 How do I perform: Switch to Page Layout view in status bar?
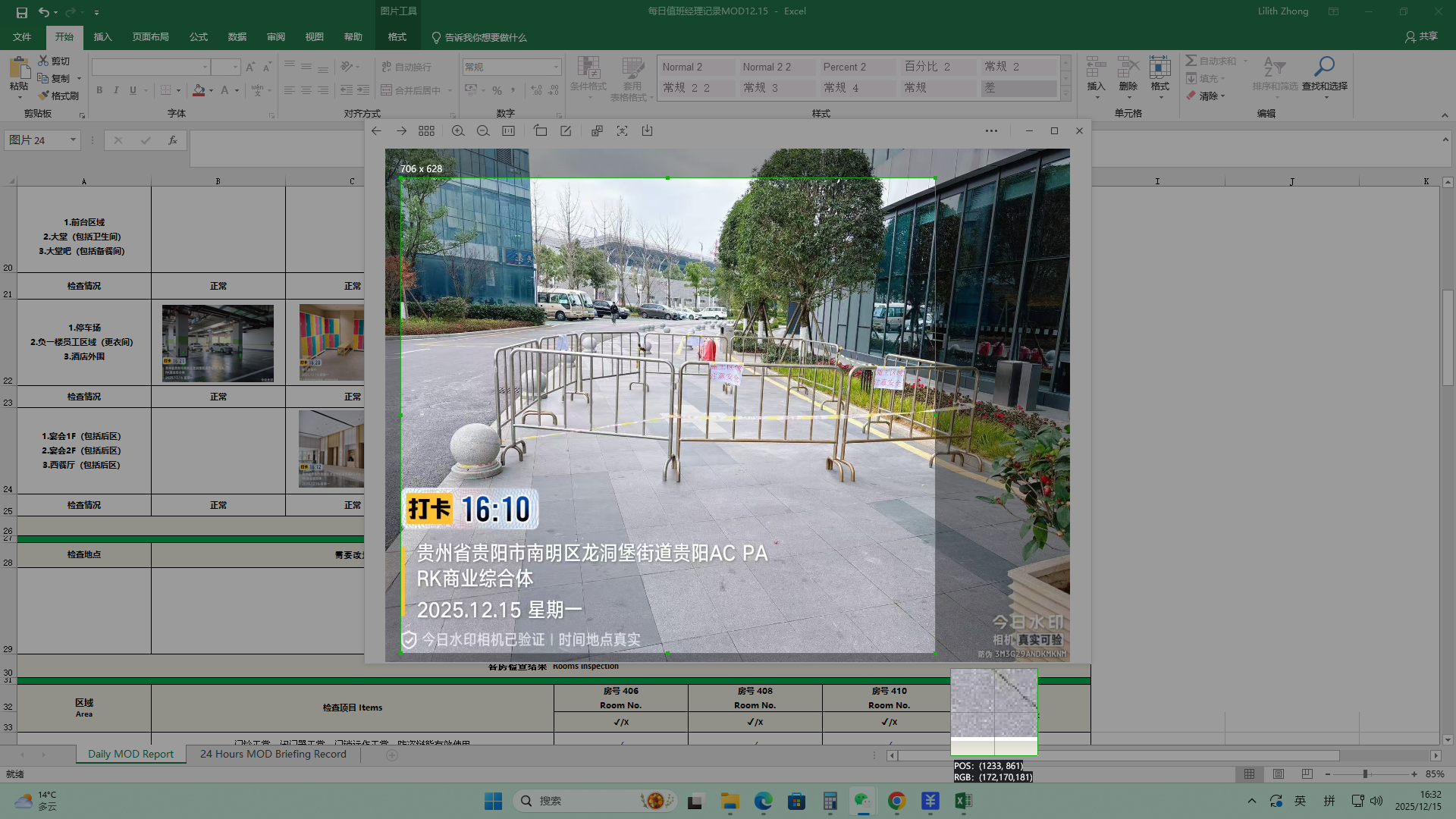pyautogui.click(x=1279, y=774)
